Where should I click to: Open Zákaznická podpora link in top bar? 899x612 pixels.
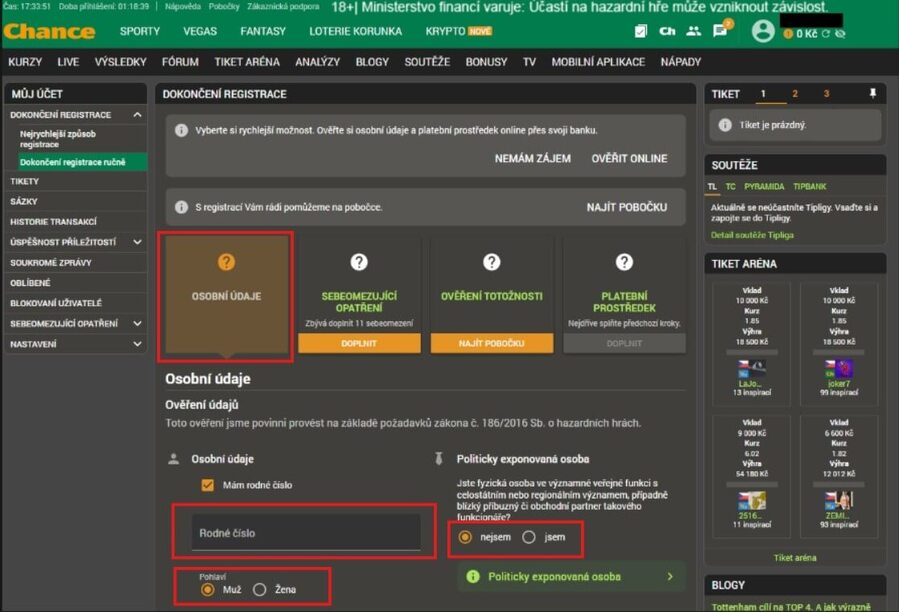(x=283, y=6)
